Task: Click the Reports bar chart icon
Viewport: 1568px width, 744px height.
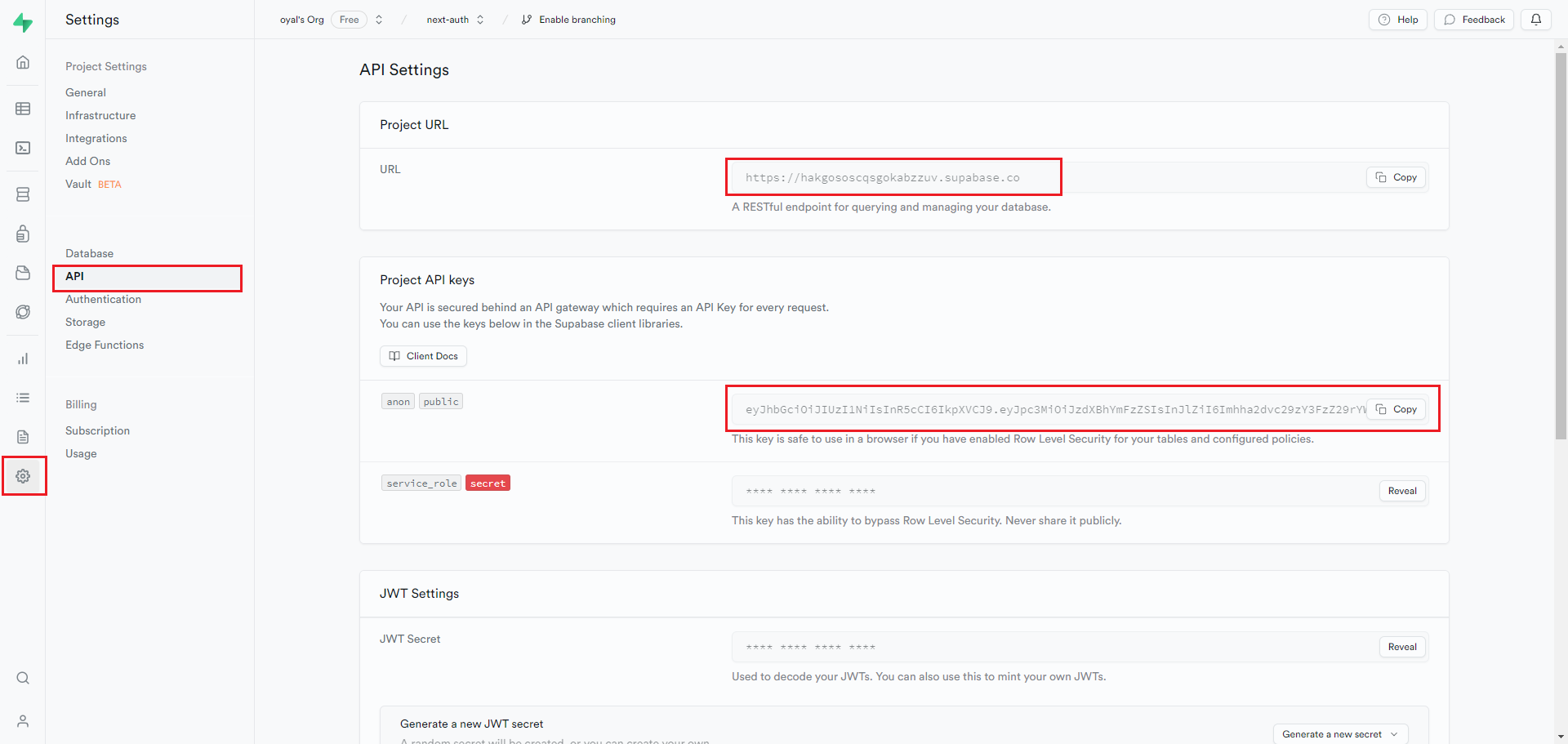Action: click(23, 359)
